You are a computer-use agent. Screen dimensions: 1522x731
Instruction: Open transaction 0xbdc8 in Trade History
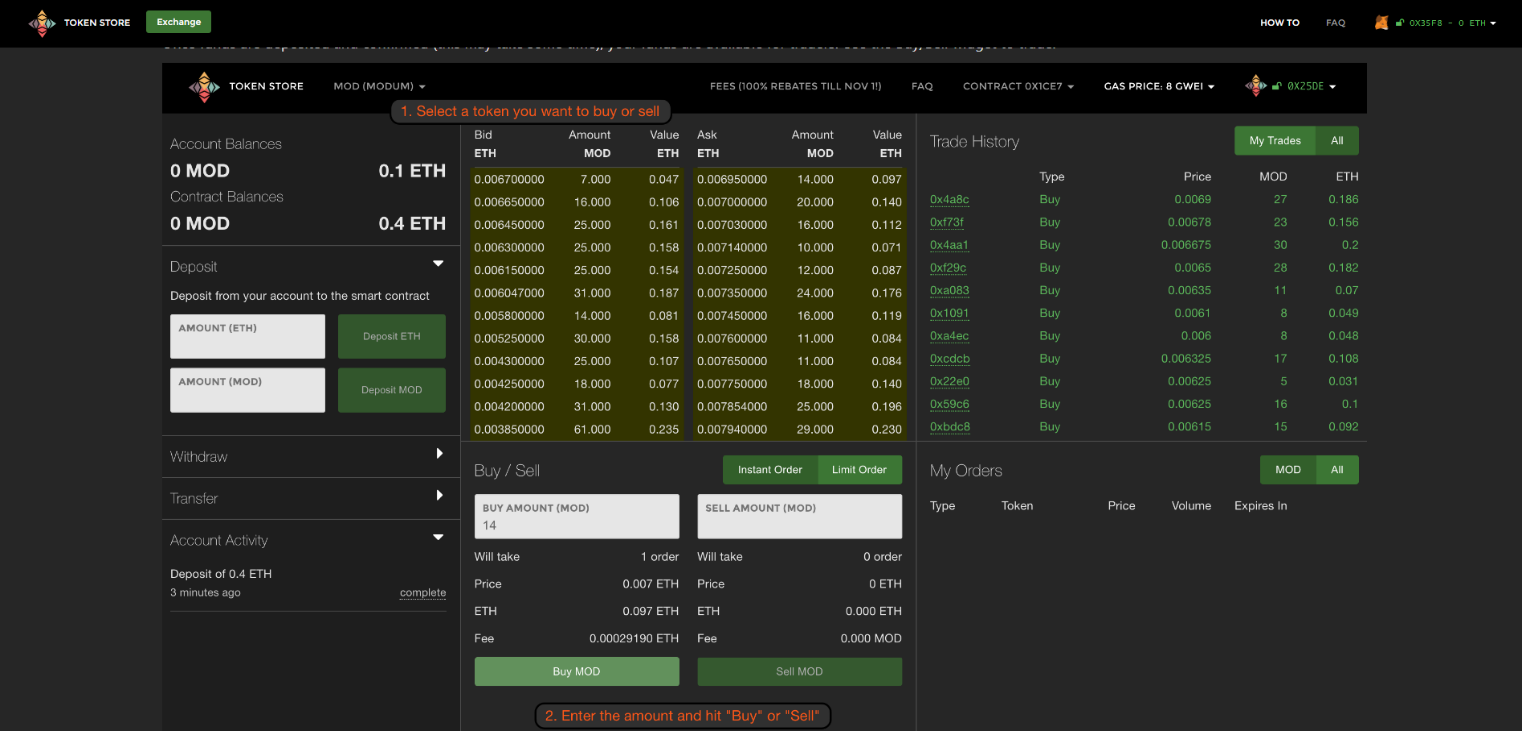coord(950,427)
